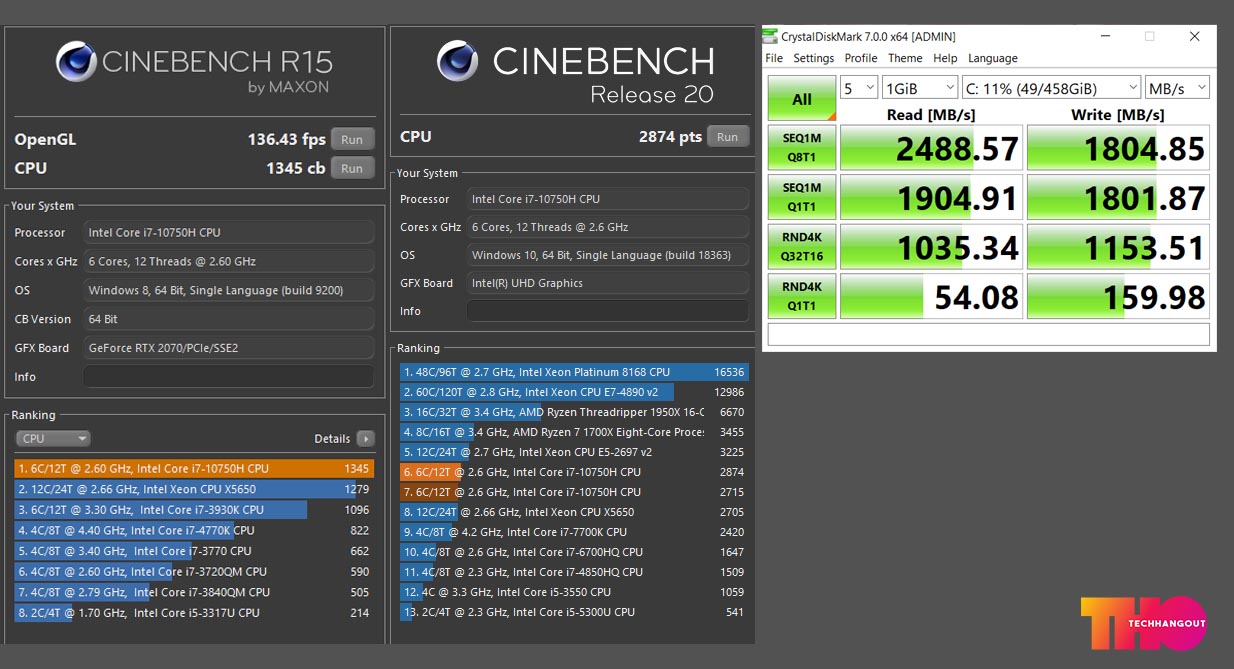Open the Help menu in CrystalDiskMark

tap(945, 58)
